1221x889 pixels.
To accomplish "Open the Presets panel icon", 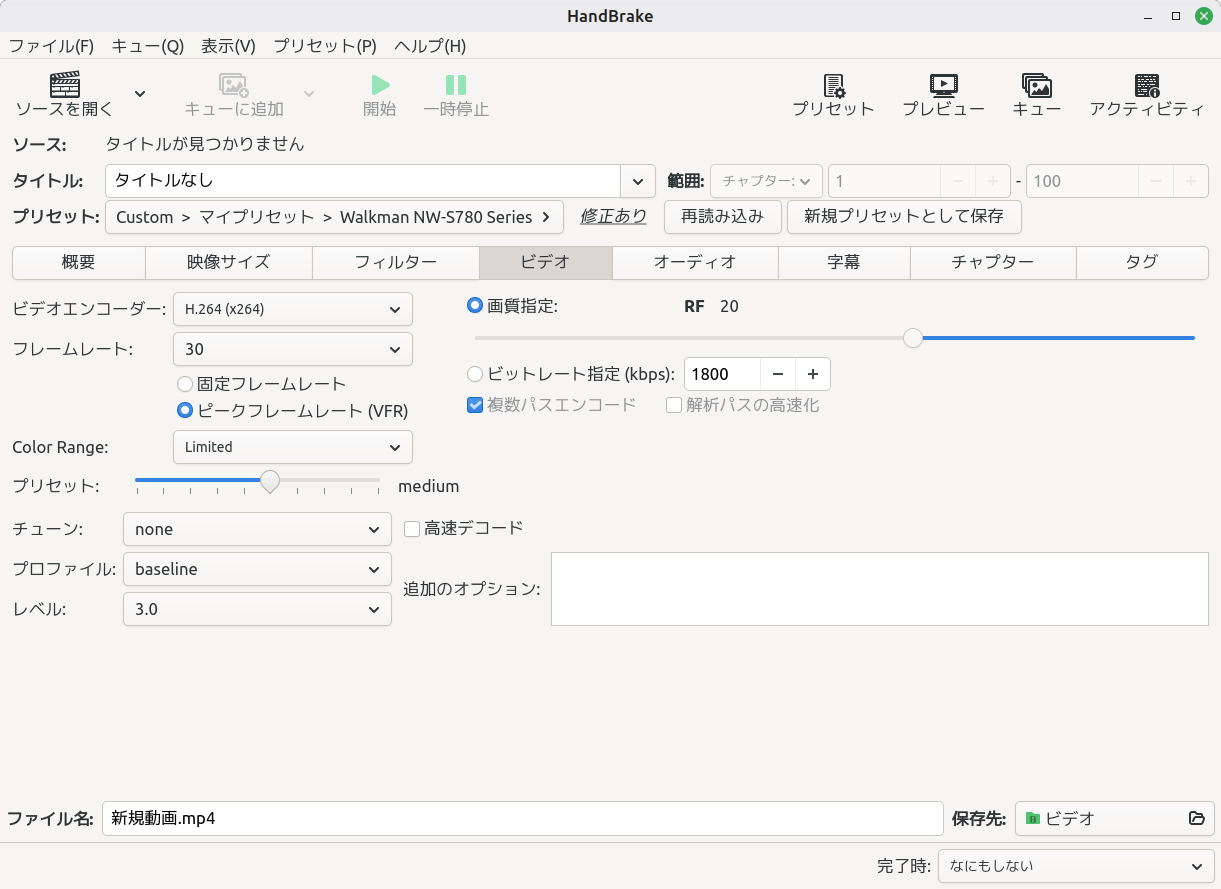I will pos(833,86).
